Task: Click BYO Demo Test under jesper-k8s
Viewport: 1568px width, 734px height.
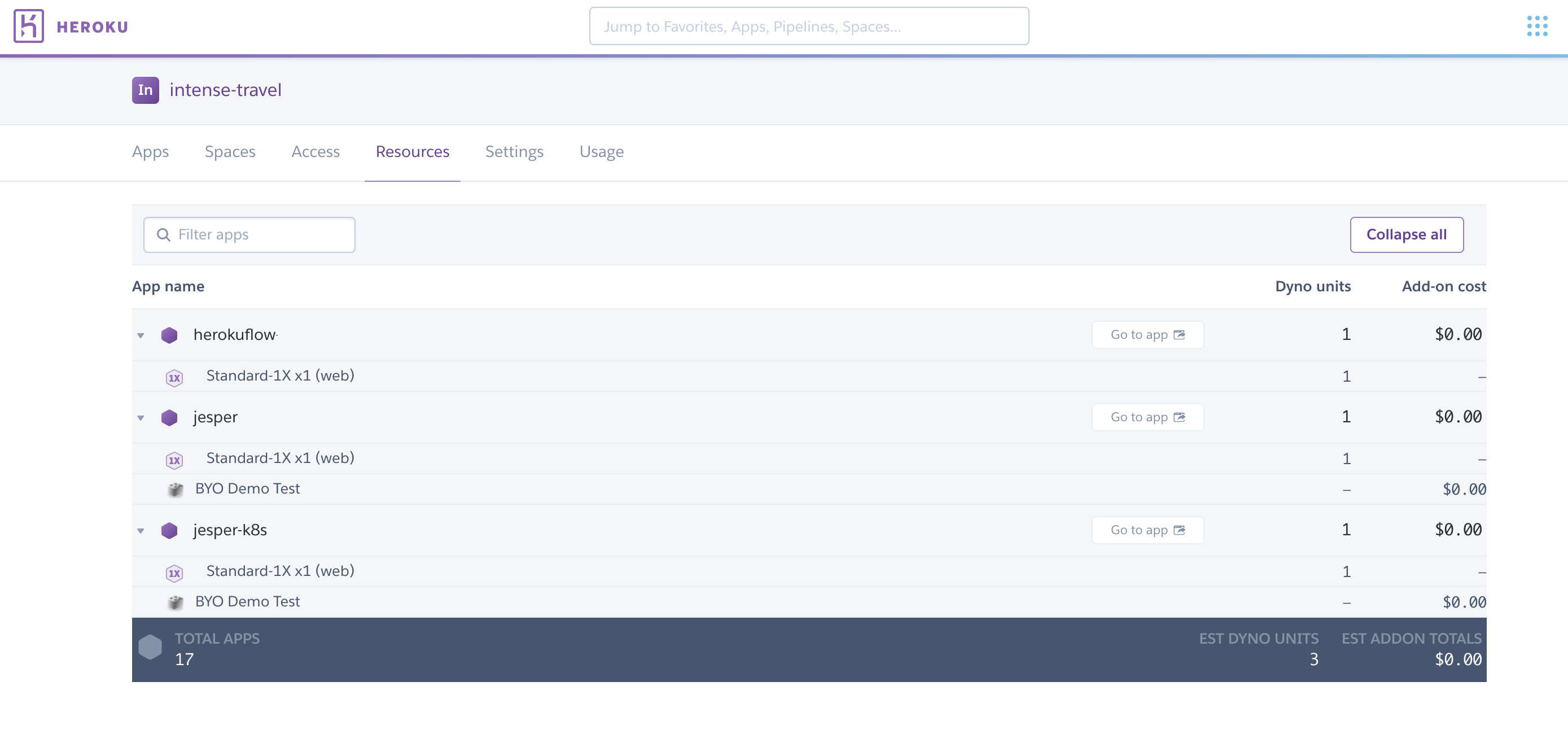Action: coord(247,601)
